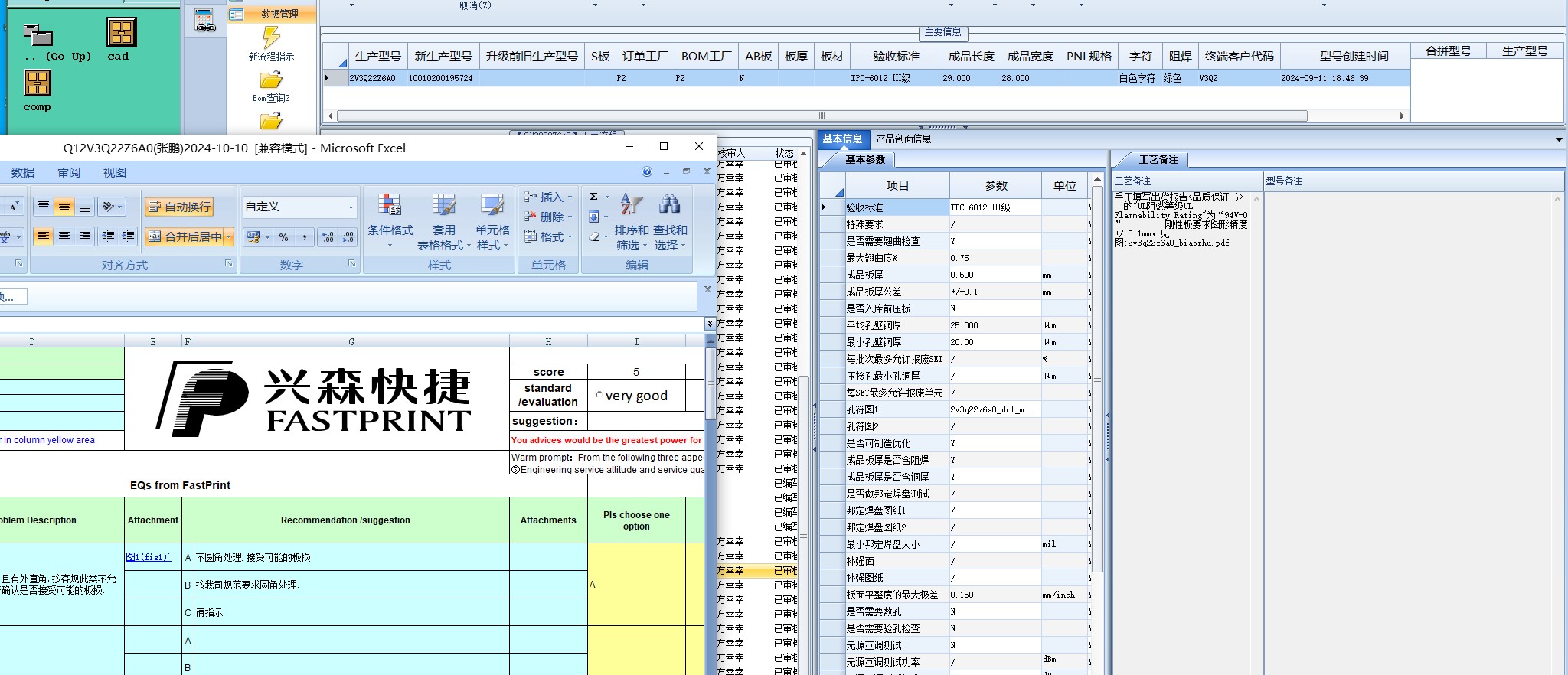Select the 工艺备注 tab
This screenshot has width=1568, height=675.
click(x=1158, y=159)
